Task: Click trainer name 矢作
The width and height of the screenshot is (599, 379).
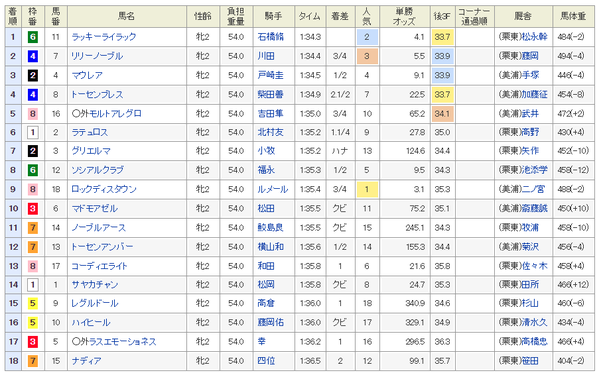Action: click(530, 151)
